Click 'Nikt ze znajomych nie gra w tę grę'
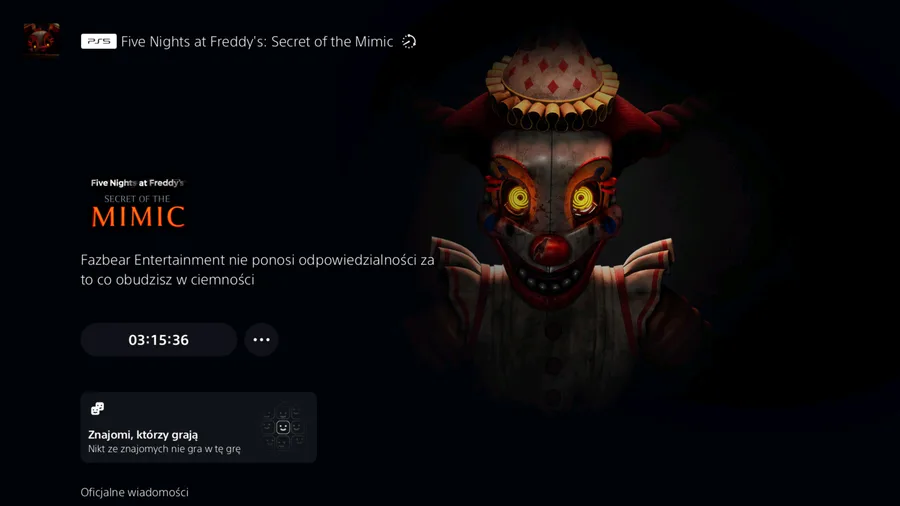Screen dimensions: 900x506 point(164,449)
